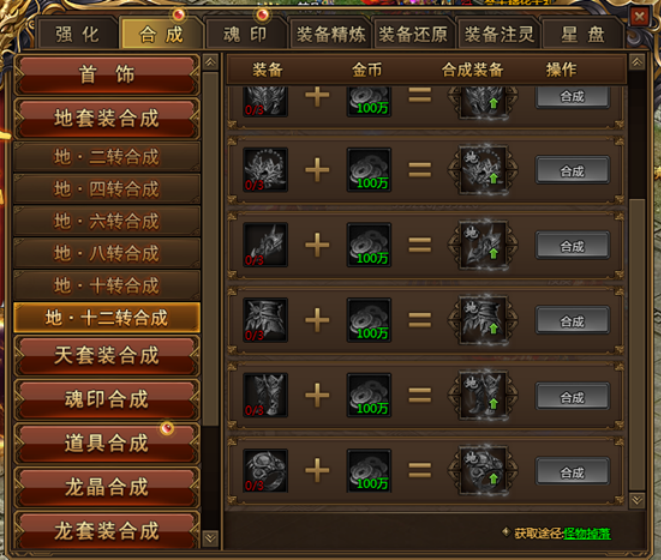The image size is (661, 560).
Task: Click the left list scroll down arrow
Action: [x=210, y=538]
